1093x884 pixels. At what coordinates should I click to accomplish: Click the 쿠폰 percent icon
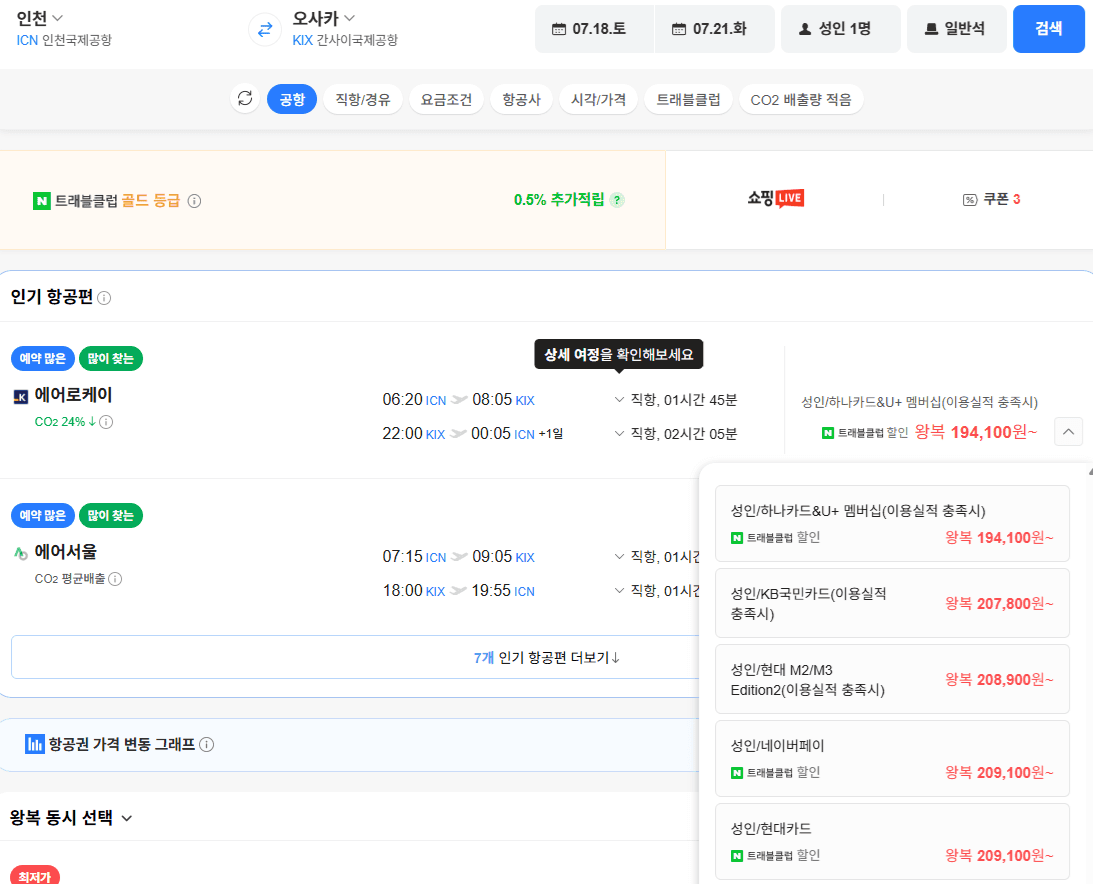(x=970, y=200)
